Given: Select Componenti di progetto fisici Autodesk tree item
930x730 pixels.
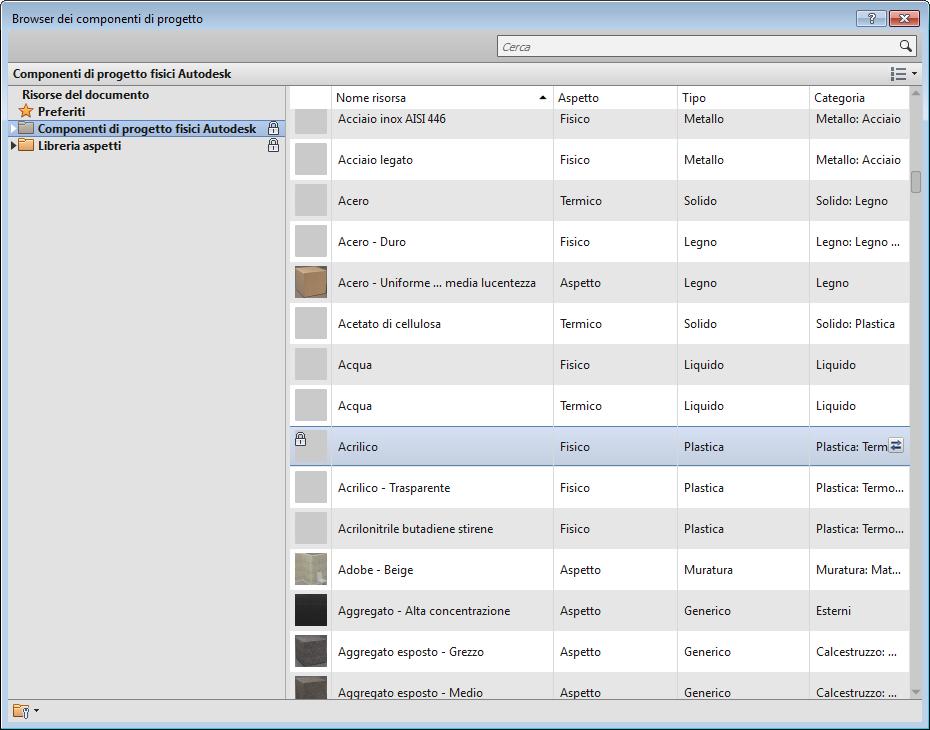Looking at the screenshot, I should 147,128.
